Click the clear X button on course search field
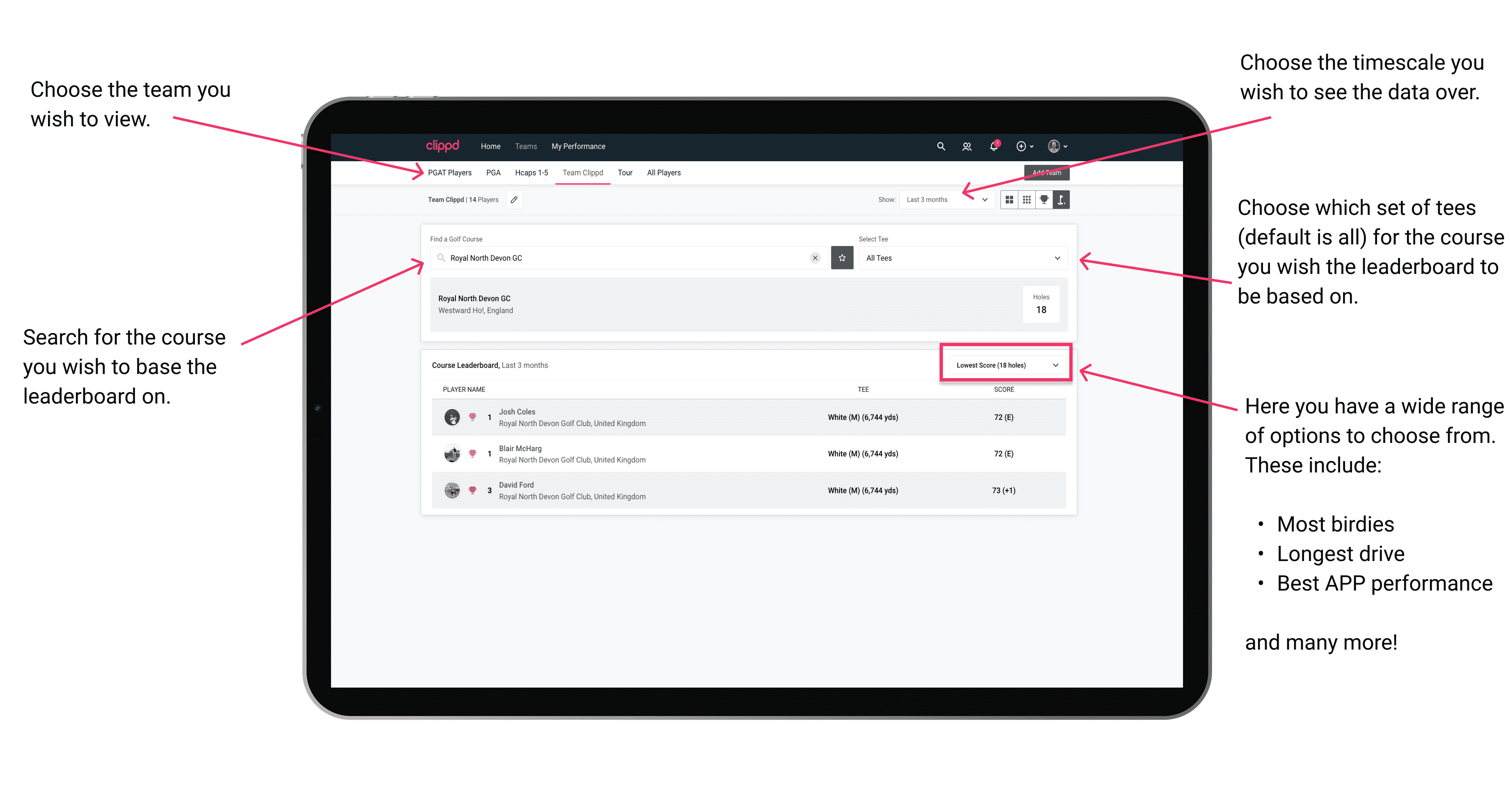The width and height of the screenshot is (1510, 812). pyautogui.click(x=813, y=259)
